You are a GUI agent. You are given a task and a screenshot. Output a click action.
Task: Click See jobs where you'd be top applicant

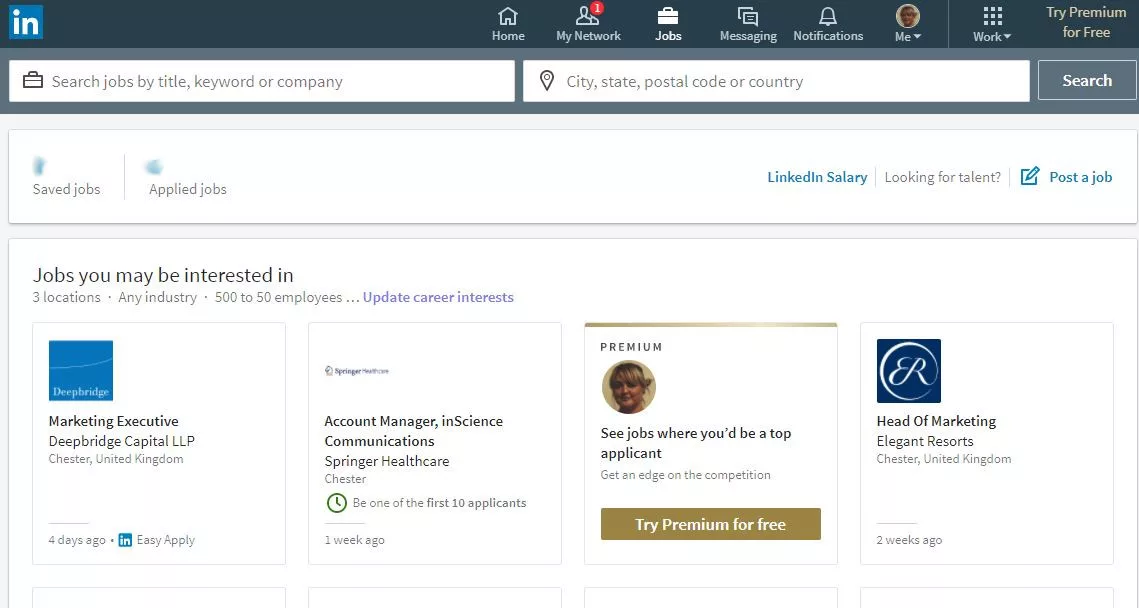point(695,443)
